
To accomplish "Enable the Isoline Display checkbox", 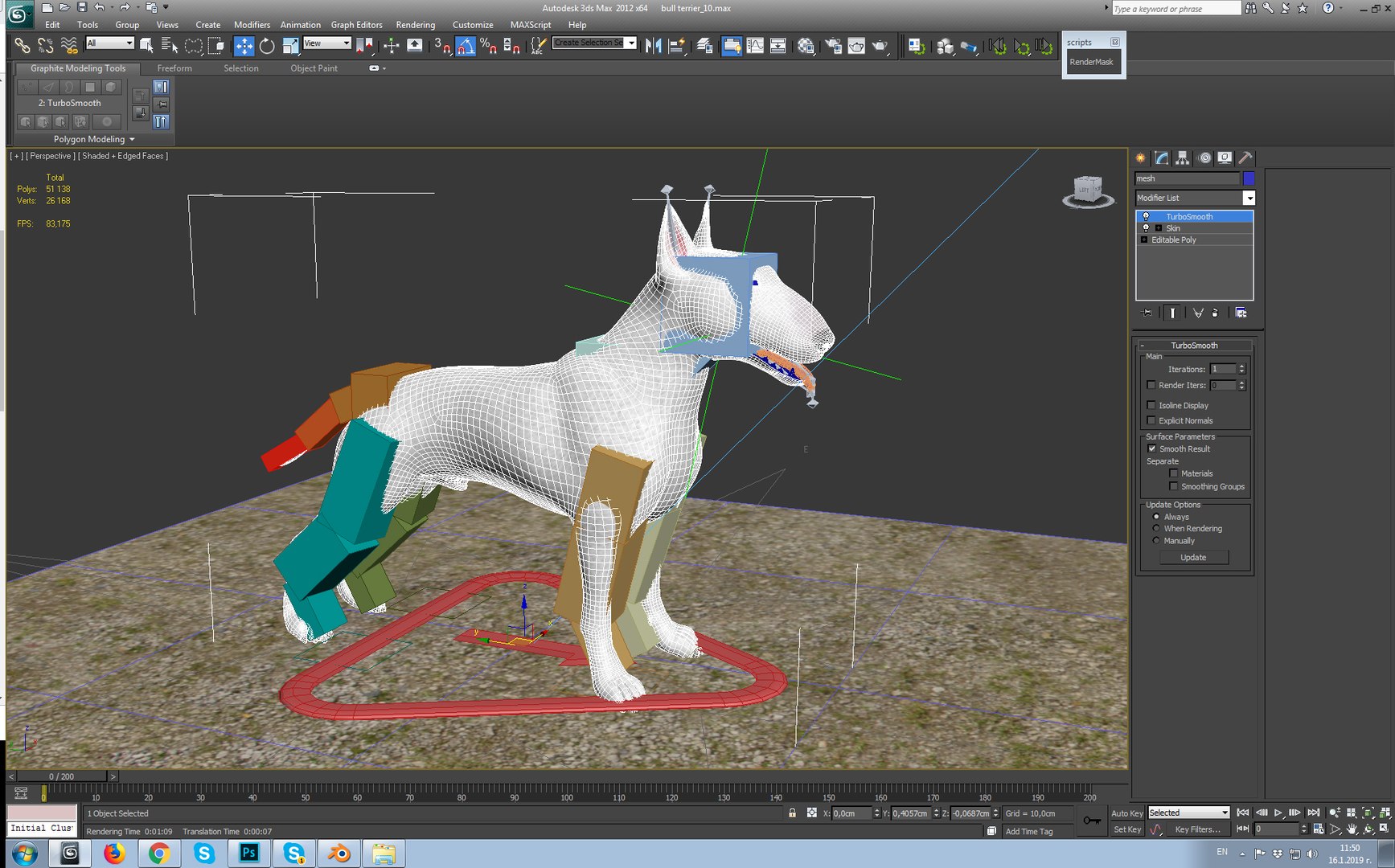I will click(1151, 405).
